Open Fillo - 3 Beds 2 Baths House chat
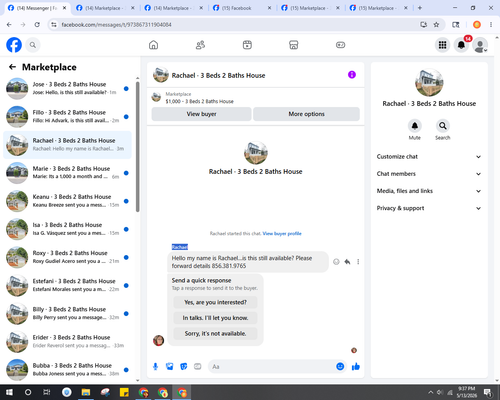 67,117
